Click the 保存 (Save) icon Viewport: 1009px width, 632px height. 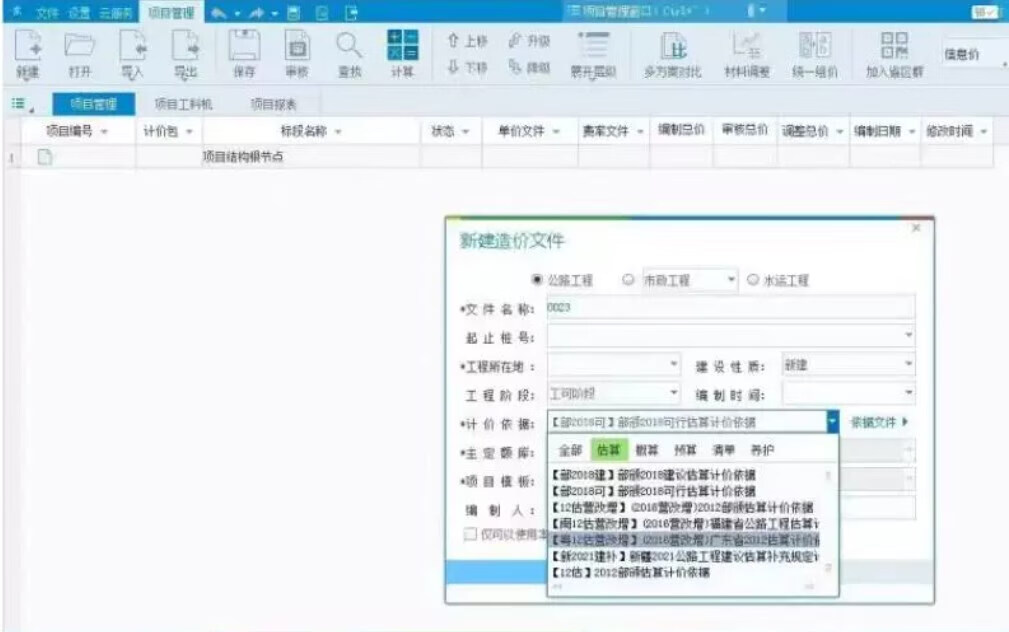[x=243, y=46]
